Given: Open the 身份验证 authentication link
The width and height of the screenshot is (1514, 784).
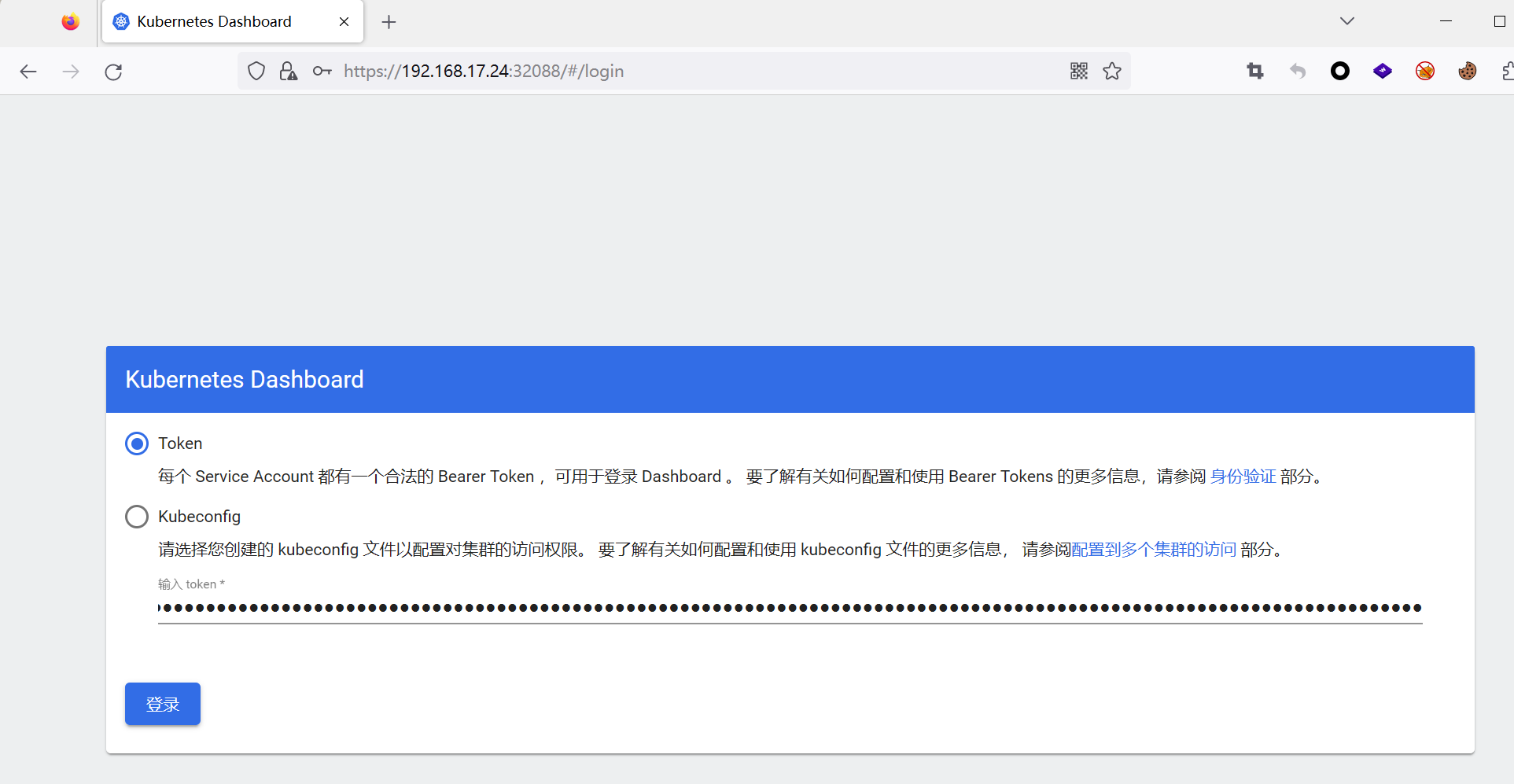Looking at the screenshot, I should (x=1243, y=477).
